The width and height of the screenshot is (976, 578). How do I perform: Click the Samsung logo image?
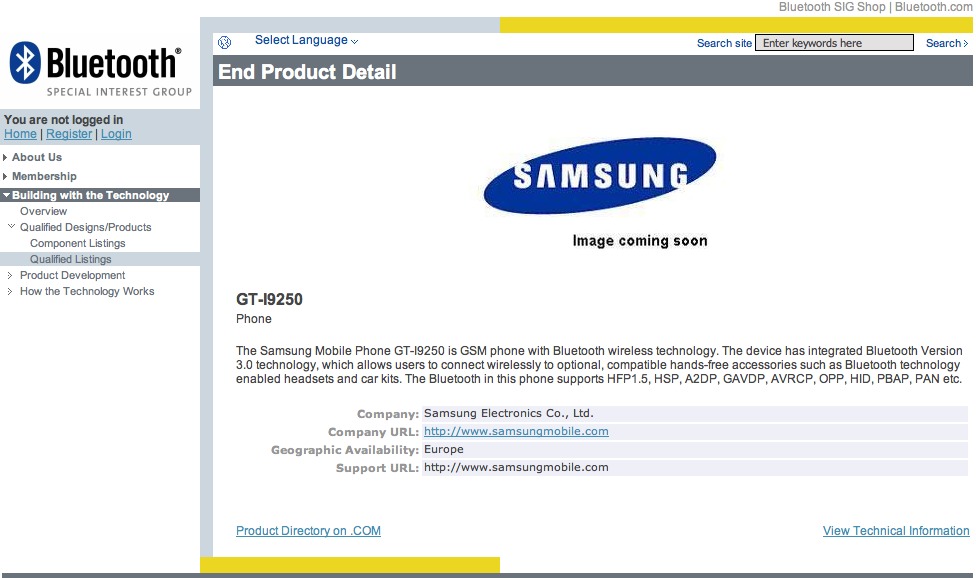tap(599, 176)
